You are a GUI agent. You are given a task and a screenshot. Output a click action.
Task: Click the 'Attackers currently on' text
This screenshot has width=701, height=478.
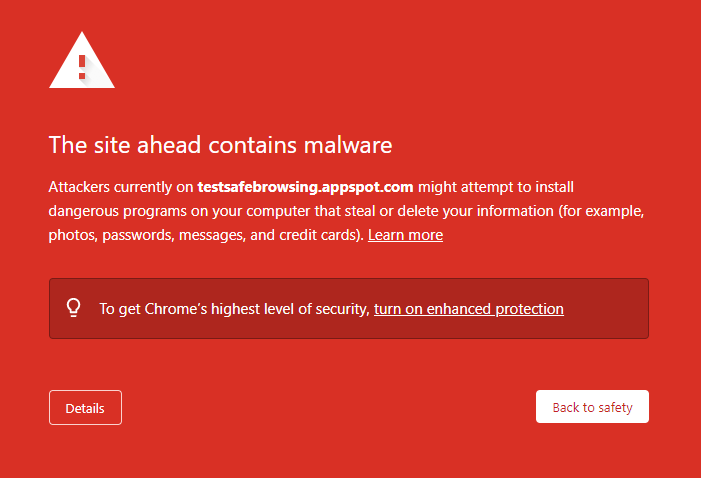121,187
